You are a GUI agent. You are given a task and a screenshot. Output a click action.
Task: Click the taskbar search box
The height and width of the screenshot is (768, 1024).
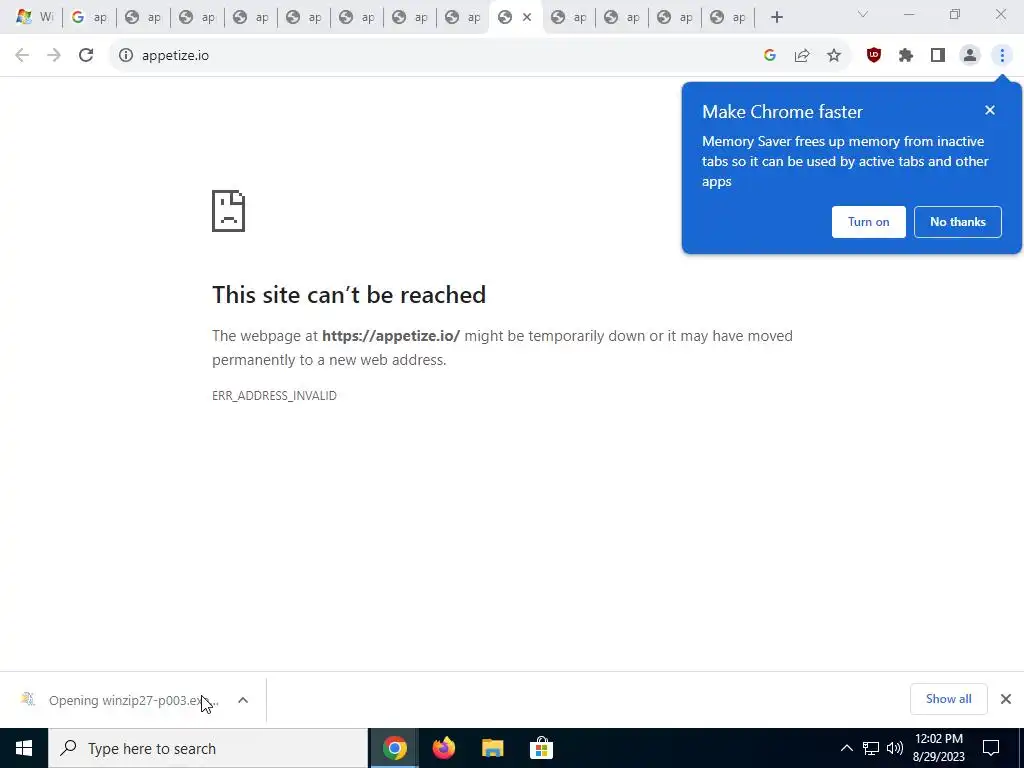click(208, 748)
